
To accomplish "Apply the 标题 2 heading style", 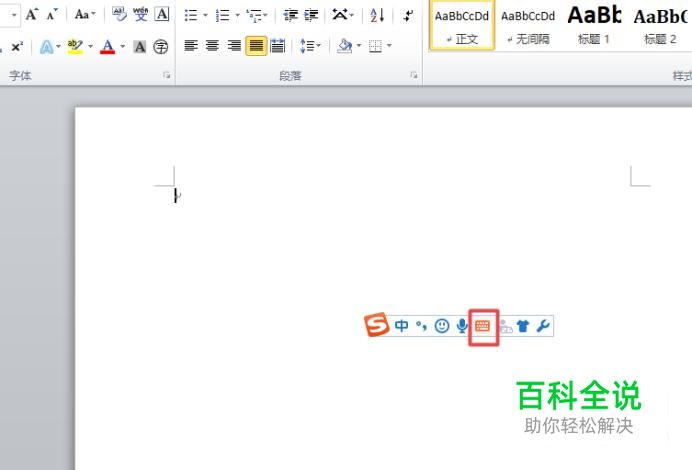I will pyautogui.click(x=660, y=26).
